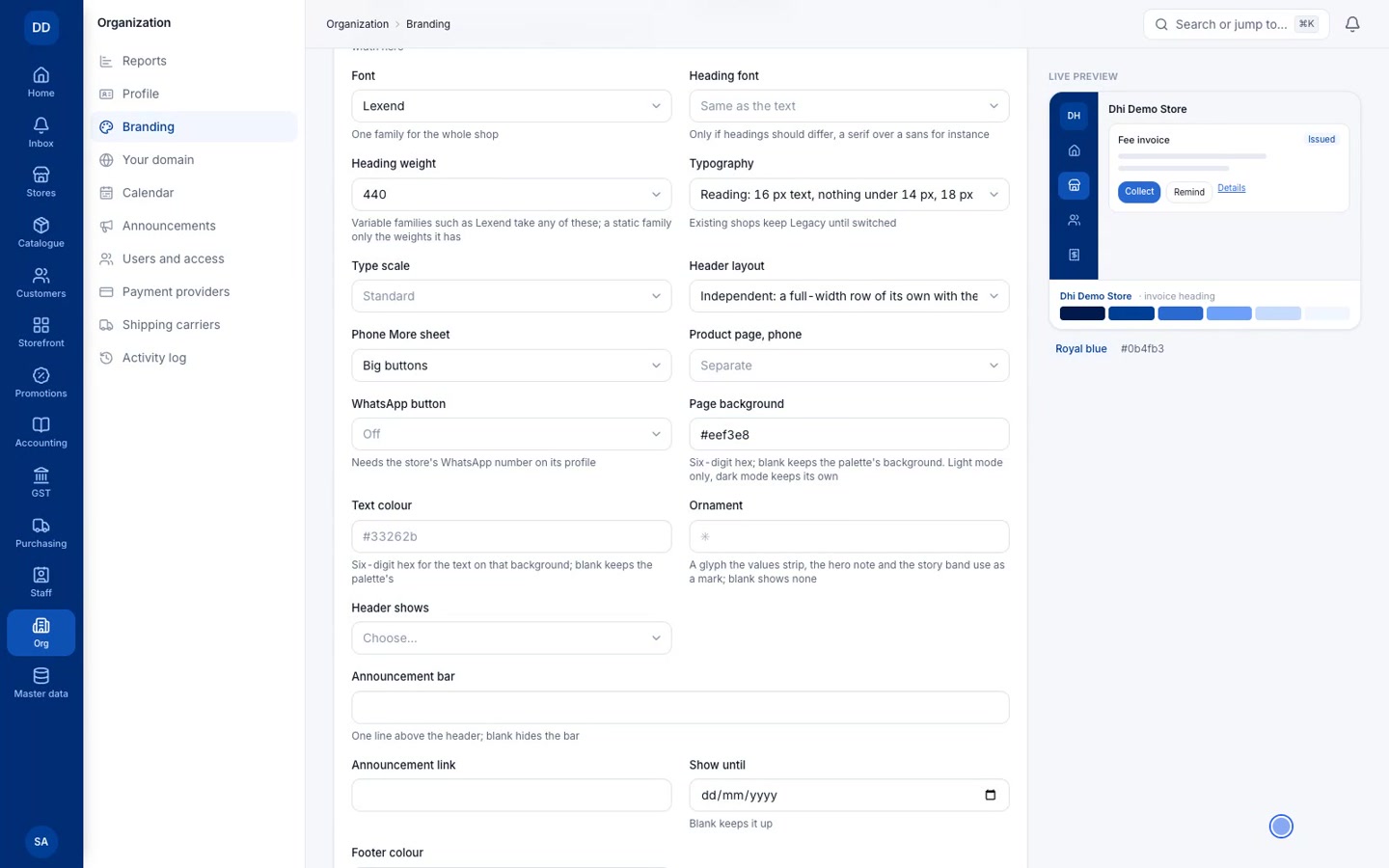Open Purchasing truck icon

(x=41, y=526)
